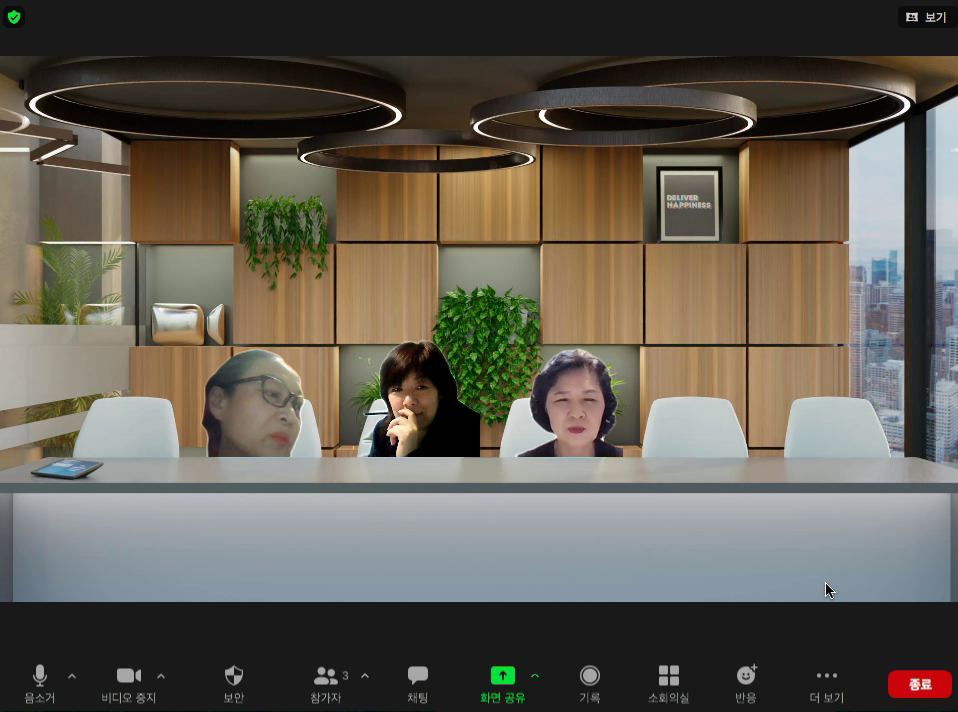
Task: Click the green encryption shield icon
Action: 14,17
